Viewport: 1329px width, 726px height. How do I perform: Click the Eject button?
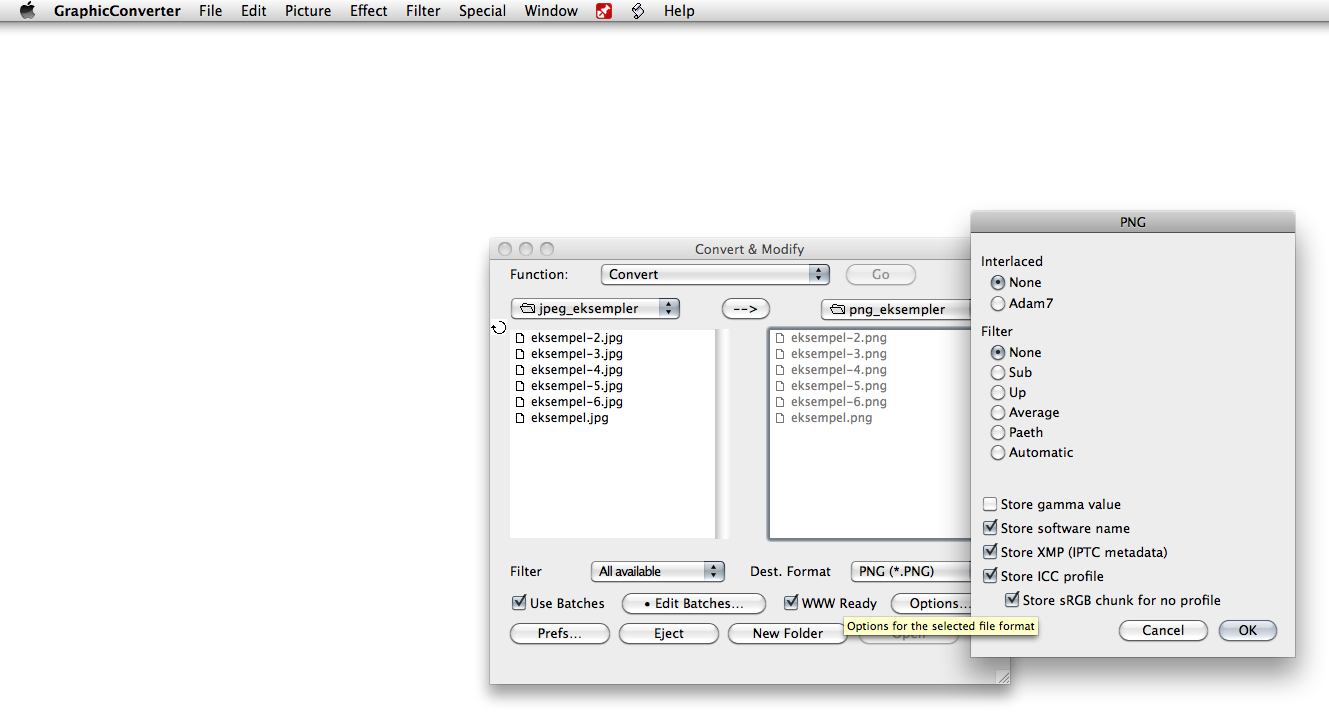669,633
